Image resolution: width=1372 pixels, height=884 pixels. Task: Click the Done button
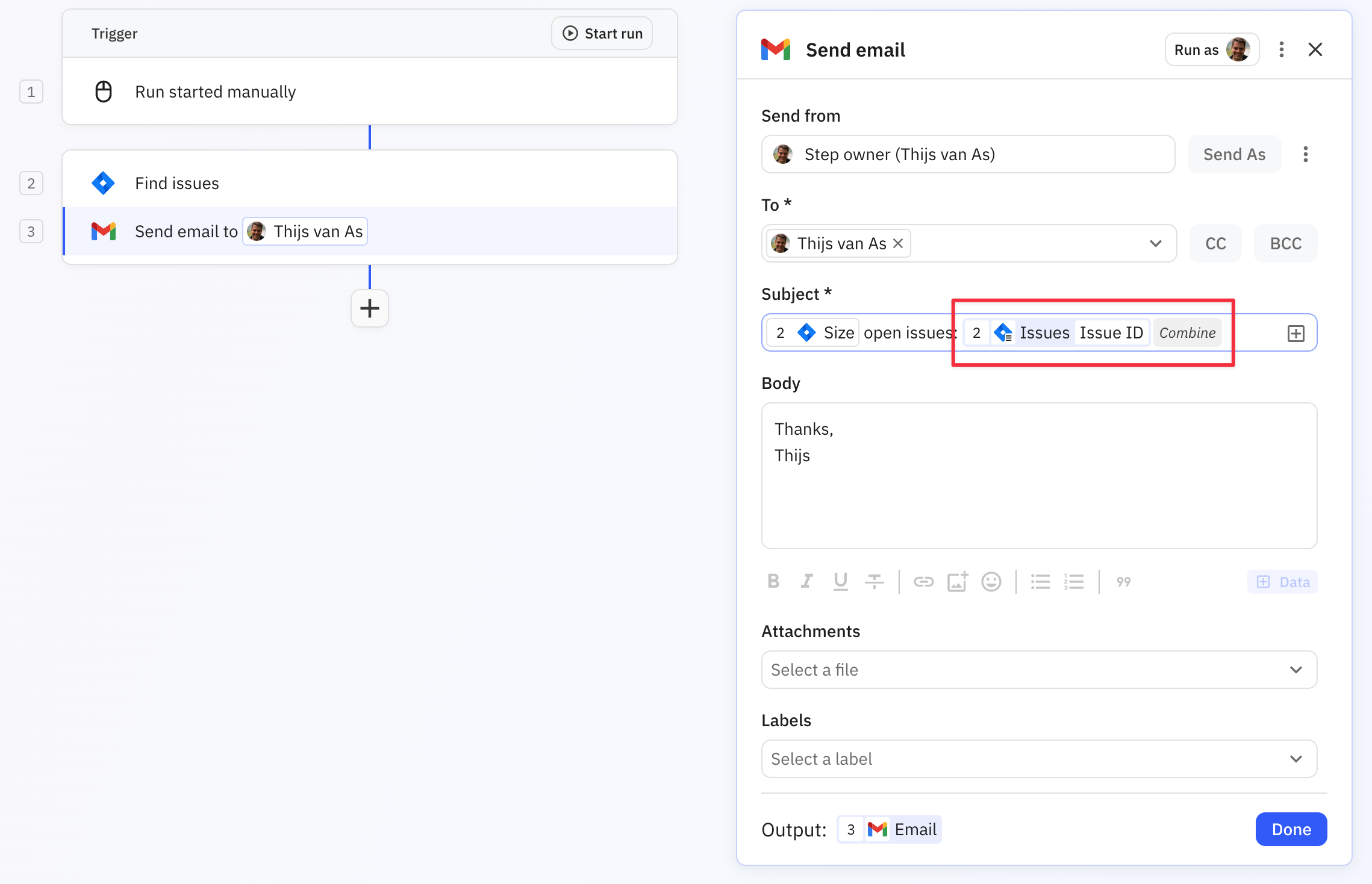(x=1291, y=829)
